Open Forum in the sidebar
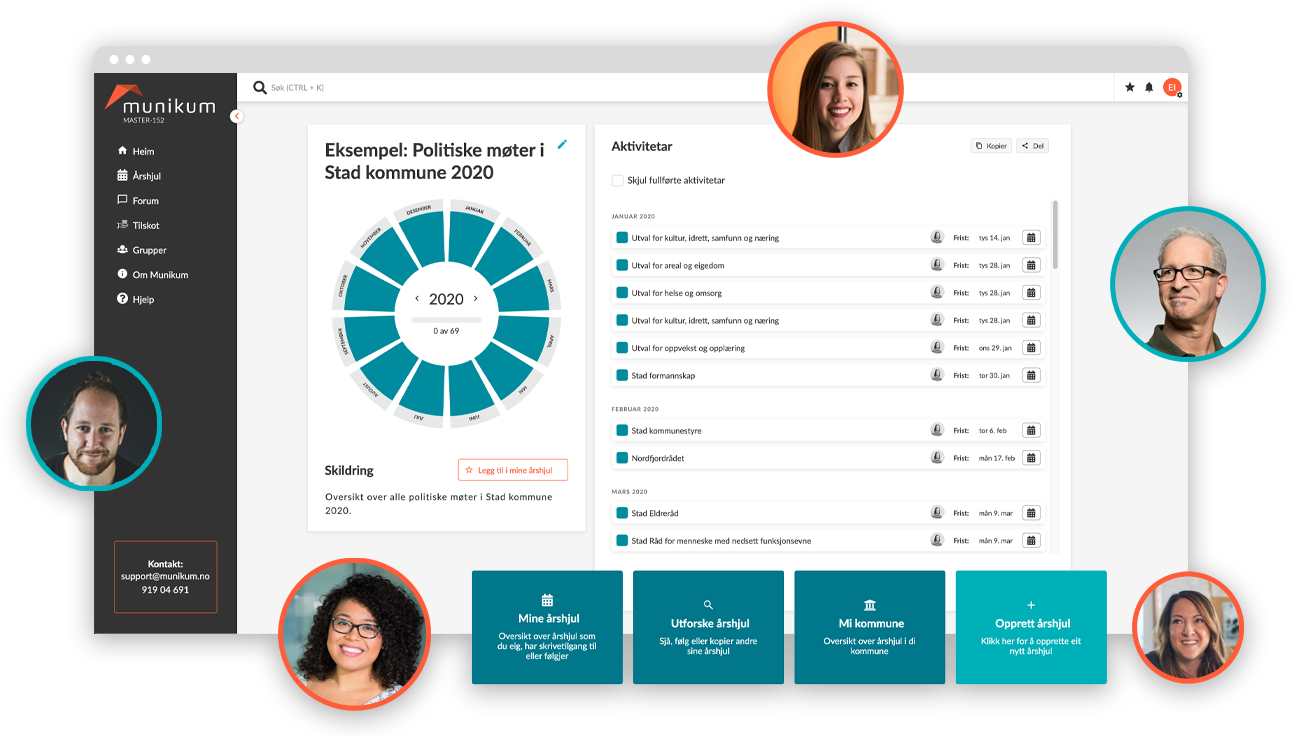 [145, 201]
